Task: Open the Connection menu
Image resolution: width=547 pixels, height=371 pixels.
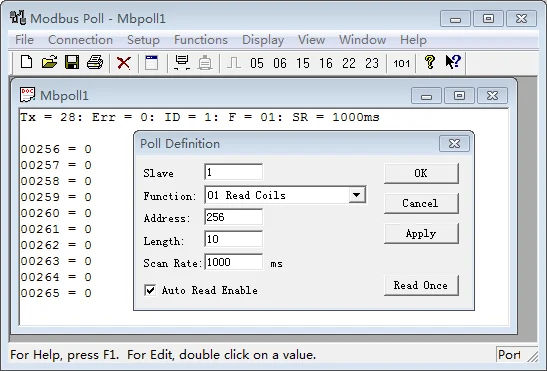Action: (80, 40)
